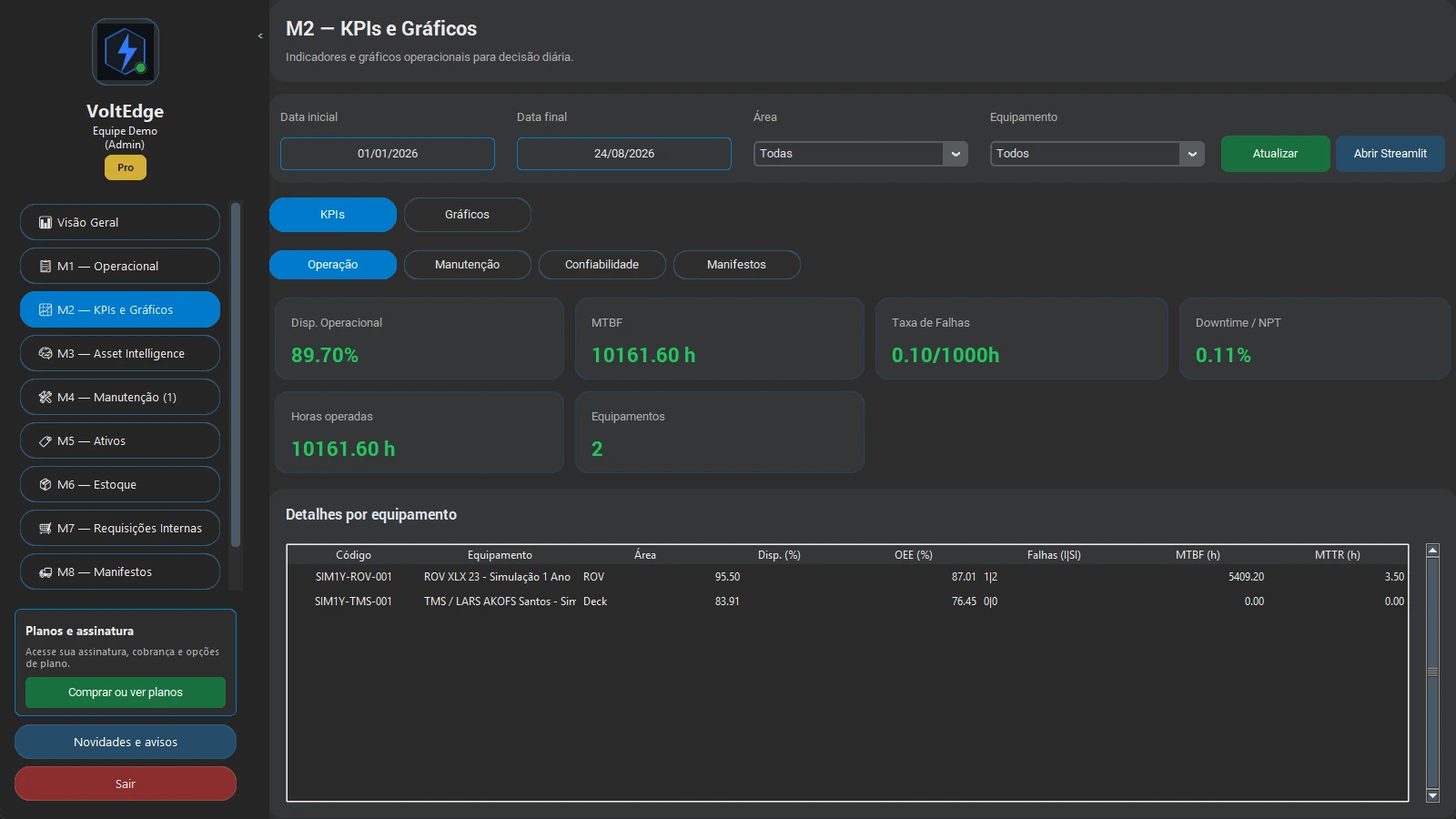Image resolution: width=1456 pixels, height=819 pixels.
Task: Open M3 — Asset Intelligence module
Action: (x=120, y=353)
